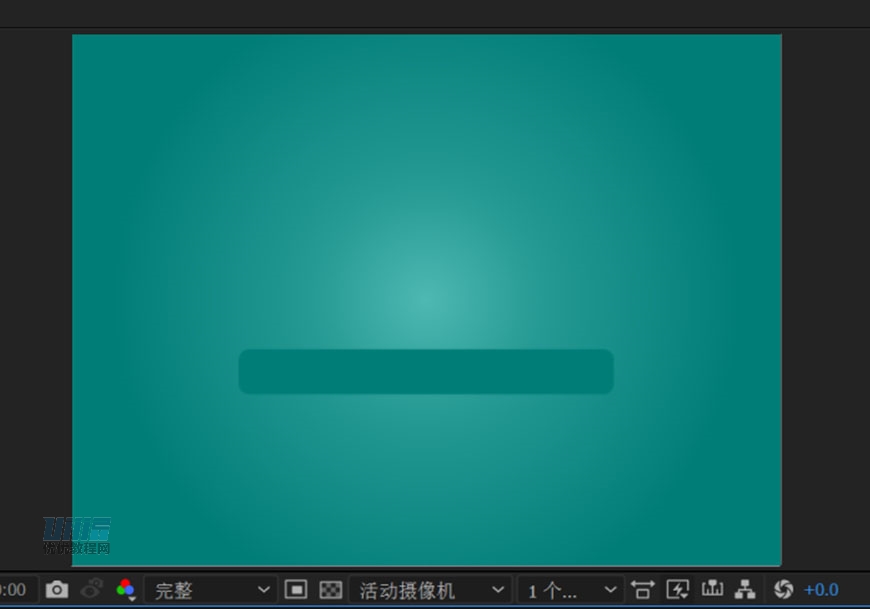Expand the 活动摄像机 camera view dropdown
This screenshot has width=870, height=609.
(431, 590)
